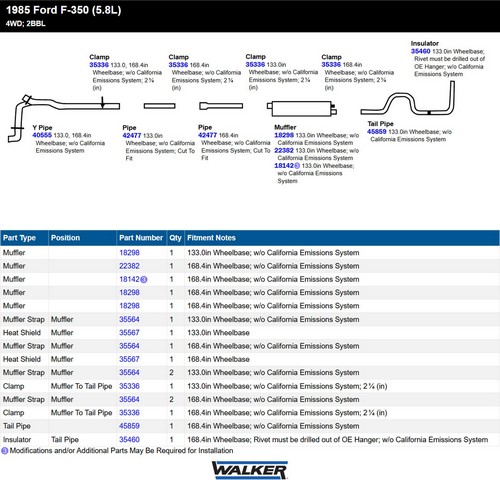The image size is (500, 480).
Task: Click the modifications icon beside 18142 in diagram
Action: click(297, 166)
